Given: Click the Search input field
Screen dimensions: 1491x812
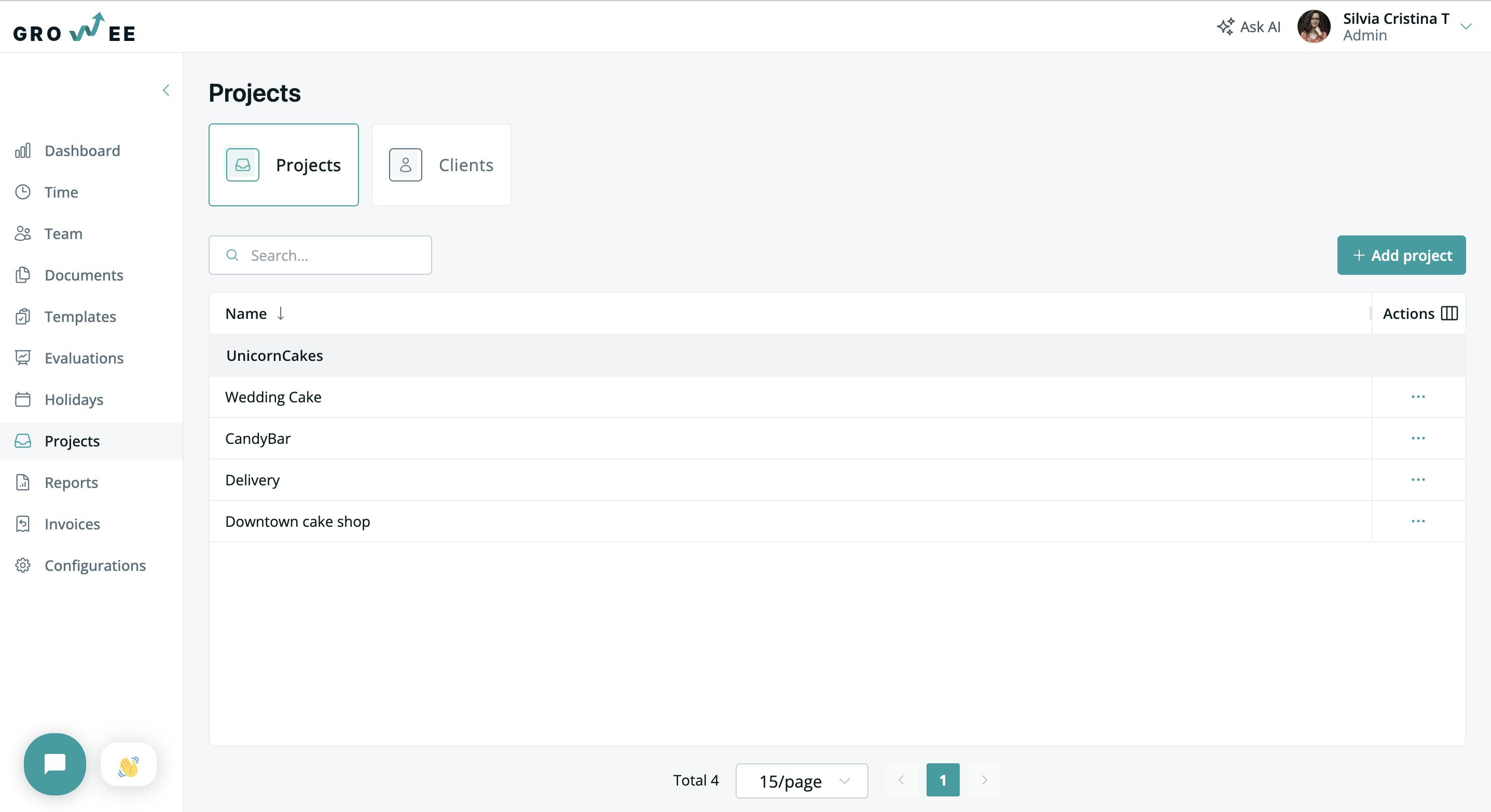Looking at the screenshot, I should [x=320, y=255].
